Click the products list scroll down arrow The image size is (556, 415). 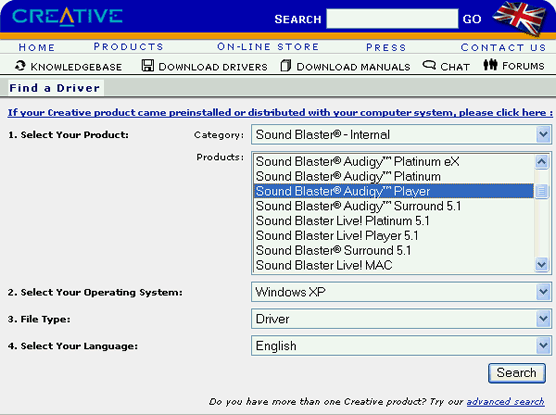541,265
